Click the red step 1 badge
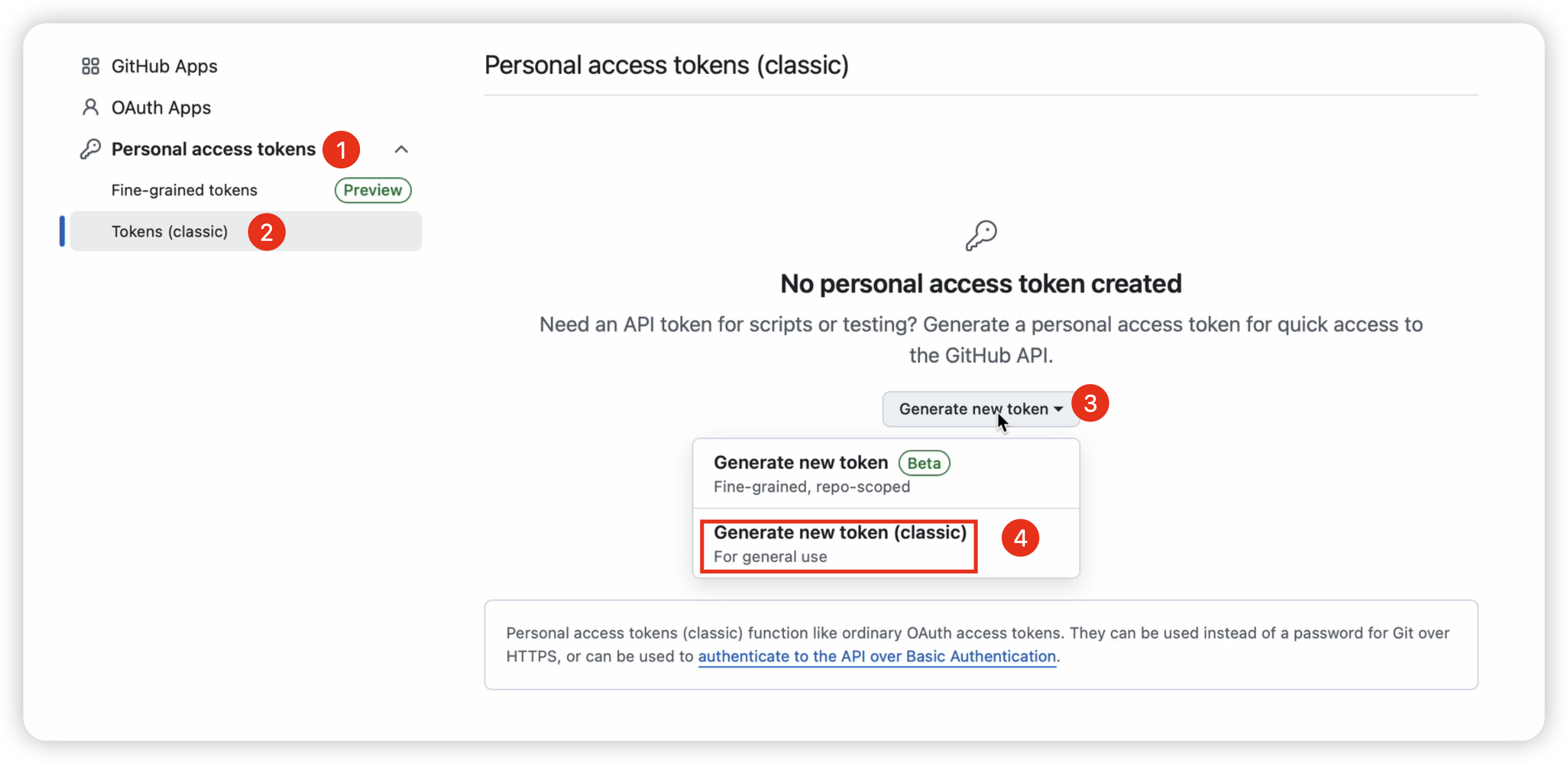Image resolution: width=1568 pixels, height=764 pixels. [341, 150]
